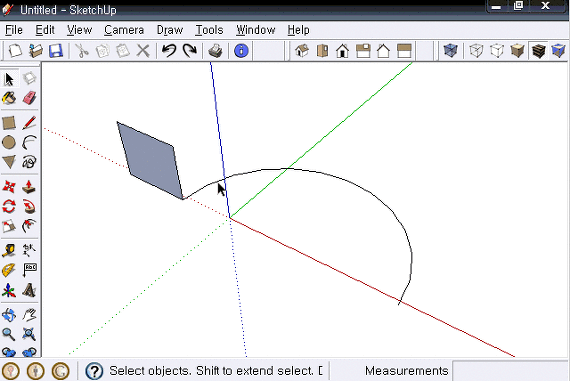Click the Cut scissors icon

point(82,51)
